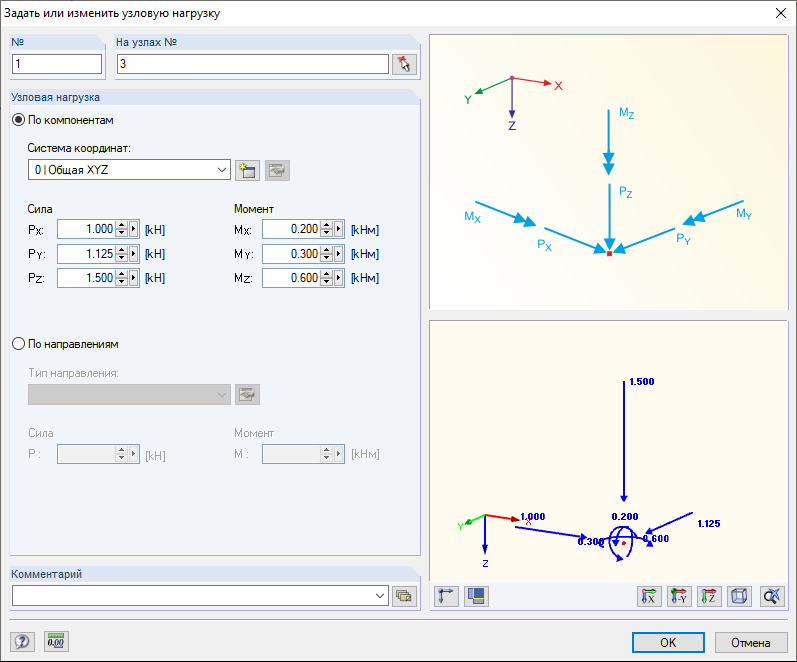Open the Pz value options arrow
The height and width of the screenshot is (662, 797).
pyautogui.click(x=134, y=278)
